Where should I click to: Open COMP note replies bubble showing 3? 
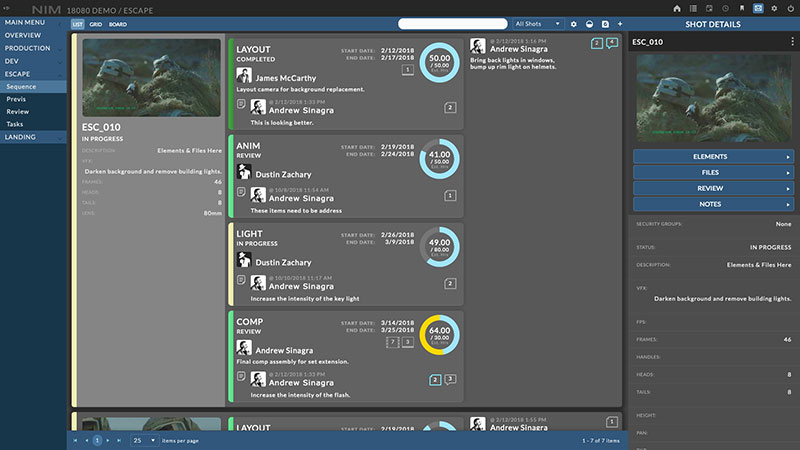[450, 379]
